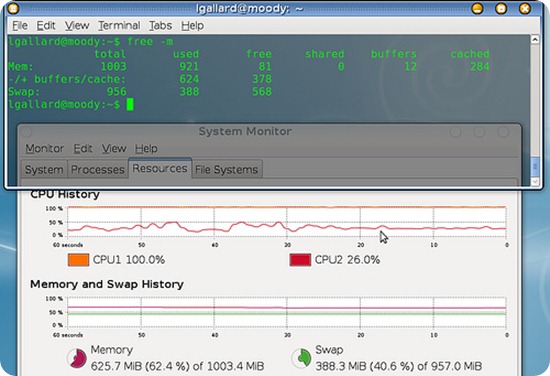
Task: Click the Swap 388.3 MiB usage text
Action: coord(398,366)
